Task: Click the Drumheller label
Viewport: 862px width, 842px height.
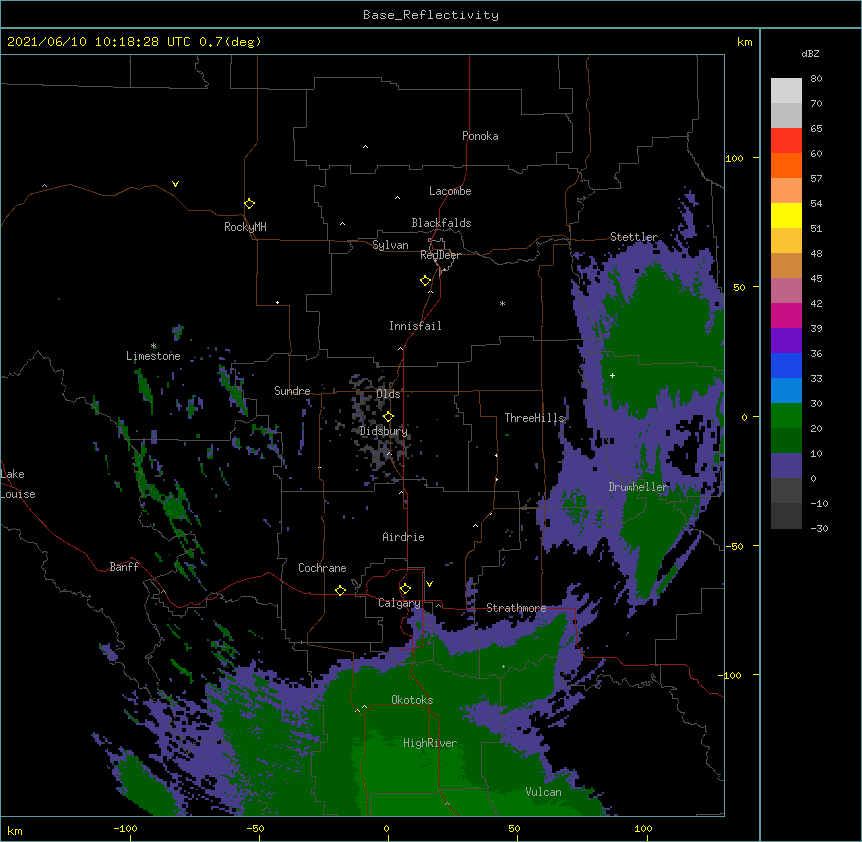Action: coord(638,487)
